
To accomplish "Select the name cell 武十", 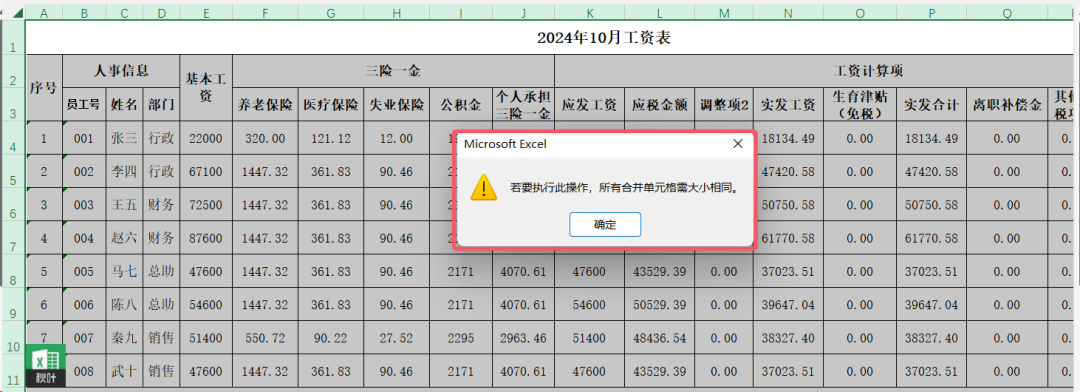I will click(x=124, y=371).
